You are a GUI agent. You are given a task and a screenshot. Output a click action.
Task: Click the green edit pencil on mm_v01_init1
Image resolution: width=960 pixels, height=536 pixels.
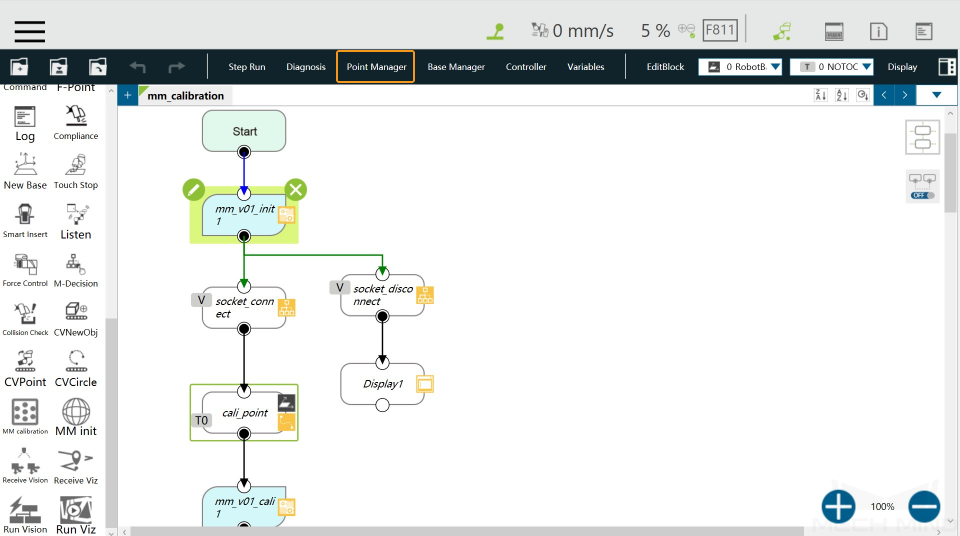[193, 190]
